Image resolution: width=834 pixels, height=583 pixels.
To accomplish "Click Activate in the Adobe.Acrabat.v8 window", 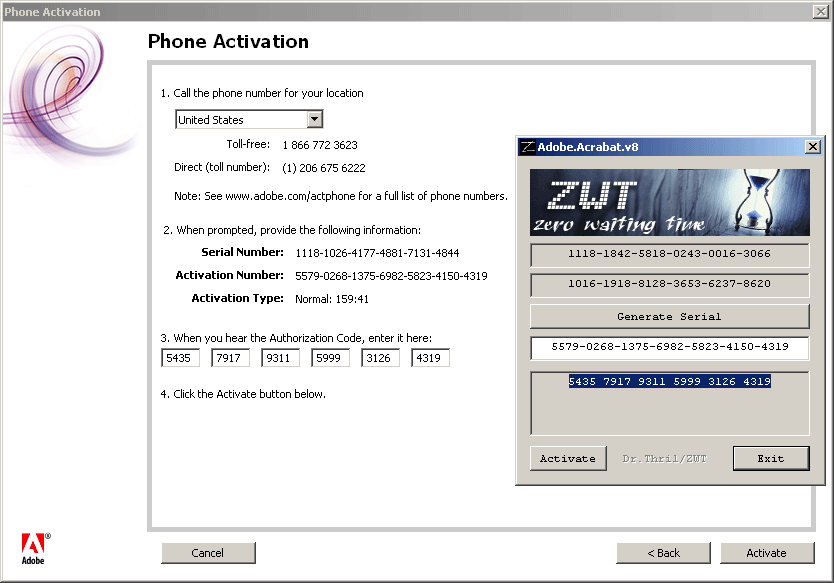I will (568, 459).
